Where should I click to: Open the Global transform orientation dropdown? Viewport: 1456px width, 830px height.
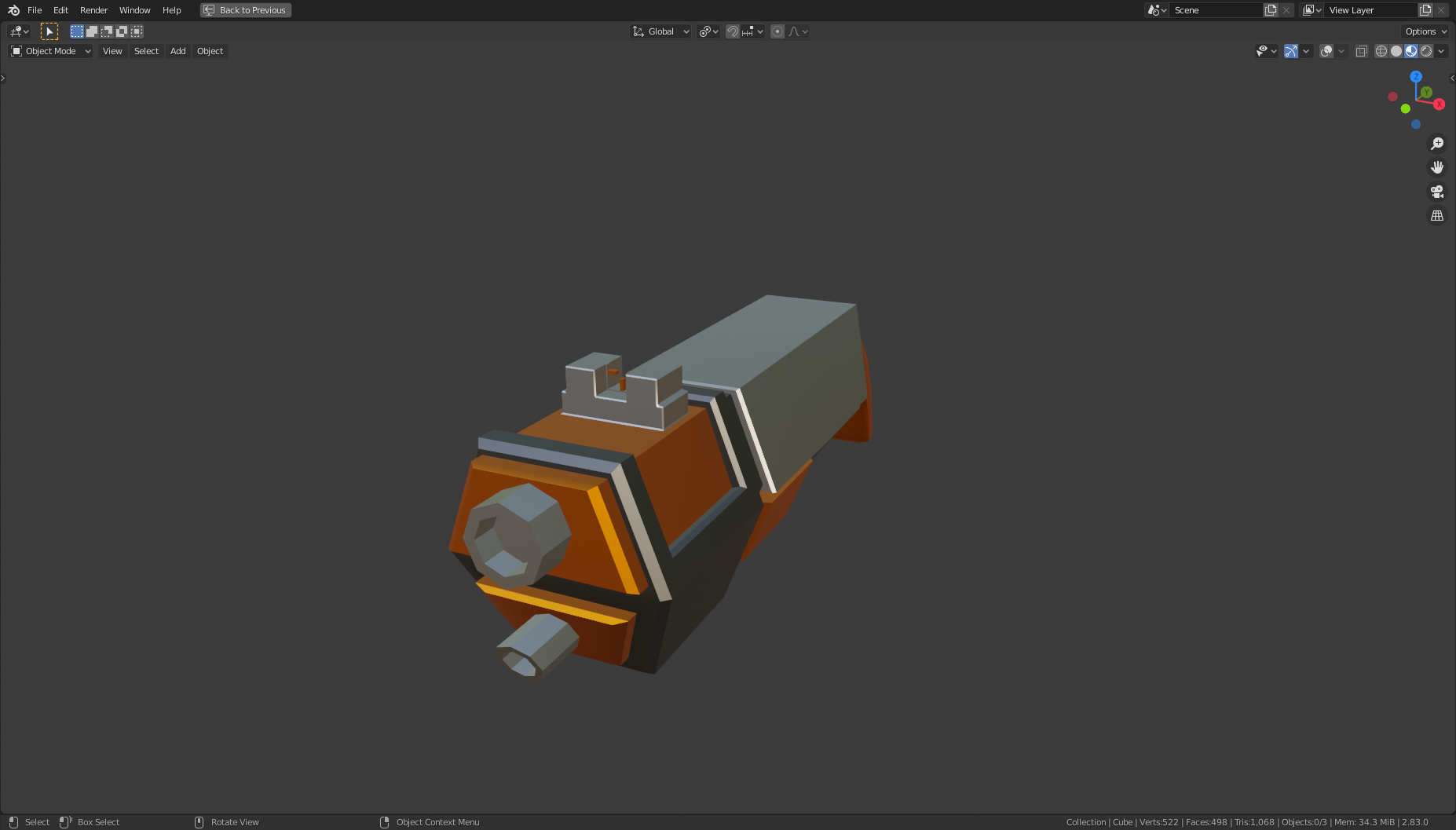click(x=660, y=31)
